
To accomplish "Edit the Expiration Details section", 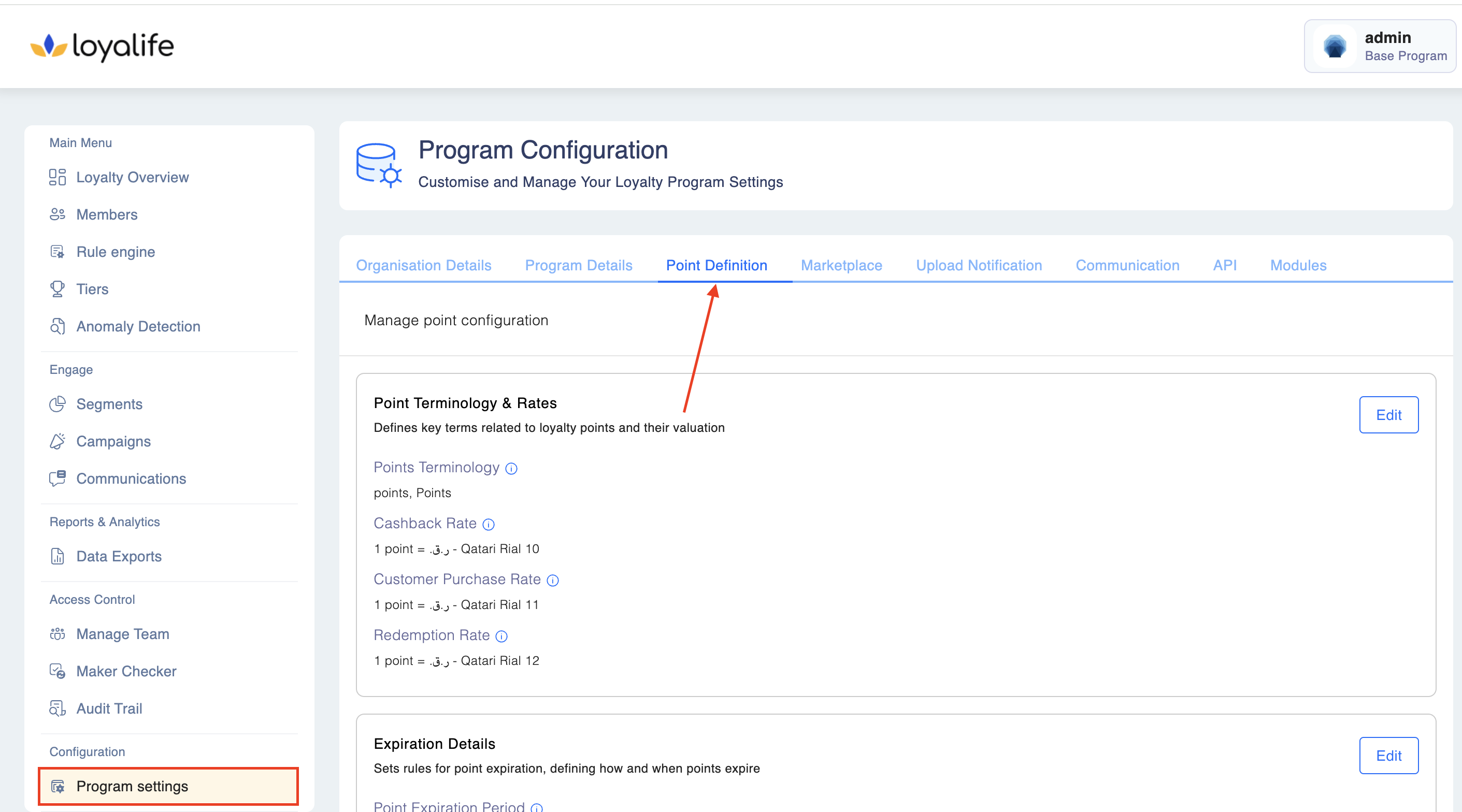I will (x=1388, y=755).
